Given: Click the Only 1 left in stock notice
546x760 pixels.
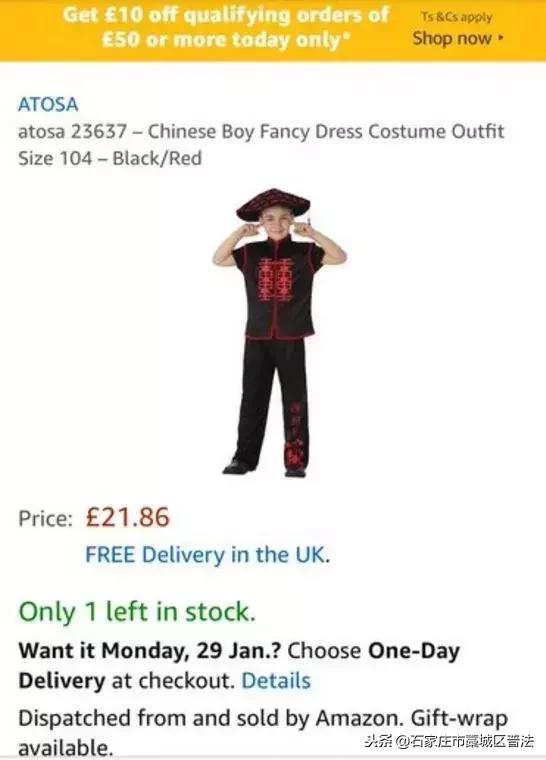Looking at the screenshot, I should pyautogui.click(x=137, y=611).
